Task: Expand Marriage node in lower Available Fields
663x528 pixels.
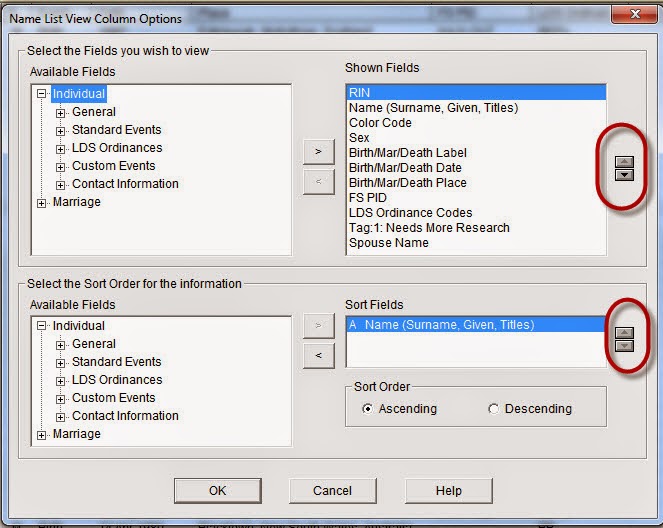Action: (41, 435)
